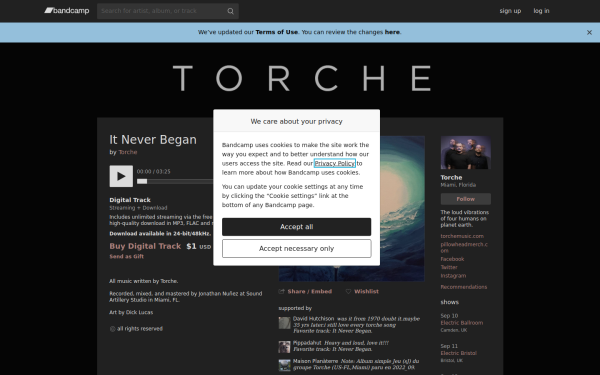The height and width of the screenshot is (375, 600).
Task: Click the Bandcamp logo
Action: (x=67, y=11)
